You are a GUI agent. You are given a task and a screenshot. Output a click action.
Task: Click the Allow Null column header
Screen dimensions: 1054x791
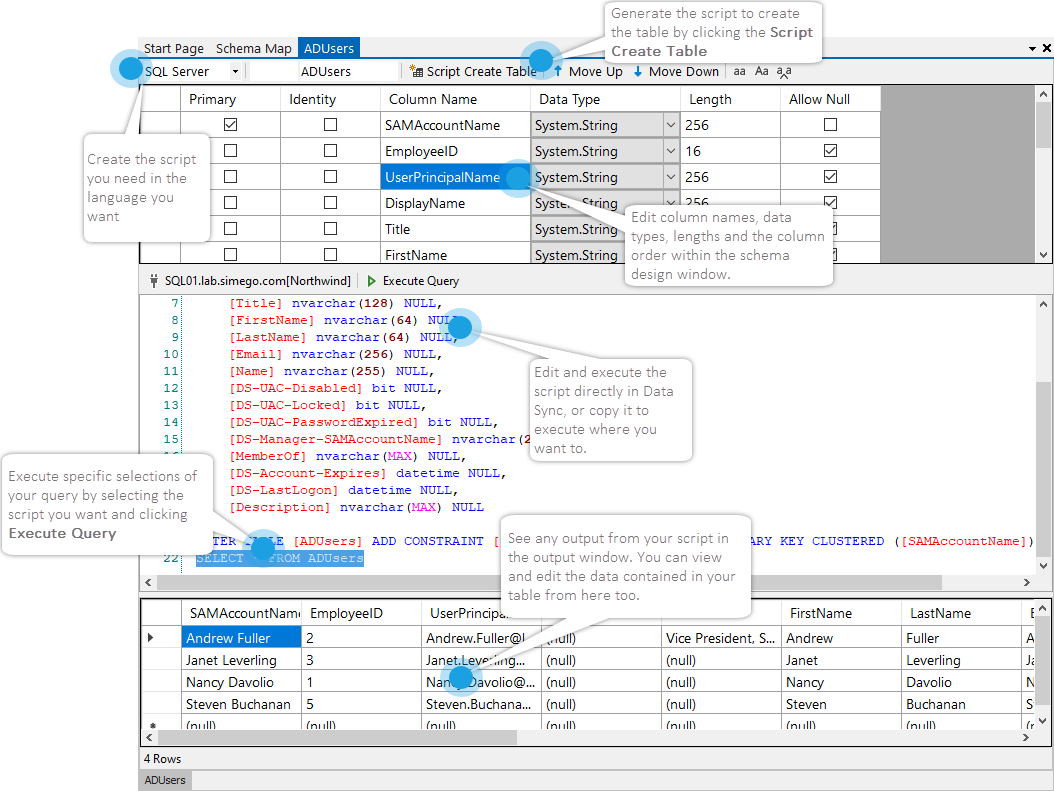pyautogui.click(x=830, y=99)
